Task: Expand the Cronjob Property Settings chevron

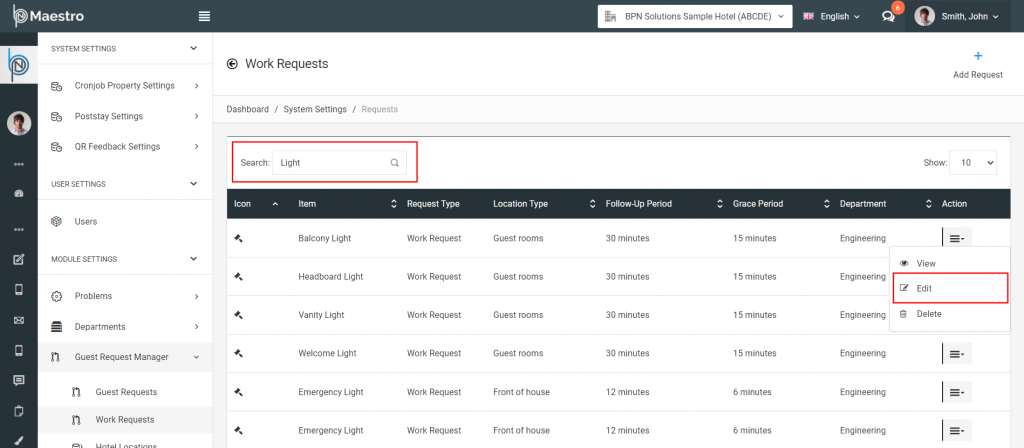Action: click(x=197, y=86)
